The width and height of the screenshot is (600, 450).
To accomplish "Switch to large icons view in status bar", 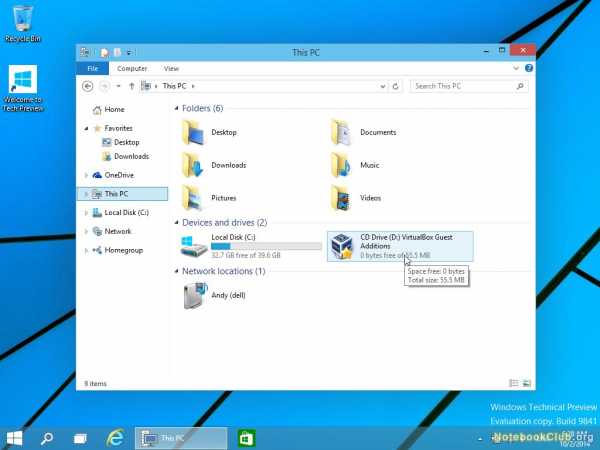I will (x=526, y=383).
